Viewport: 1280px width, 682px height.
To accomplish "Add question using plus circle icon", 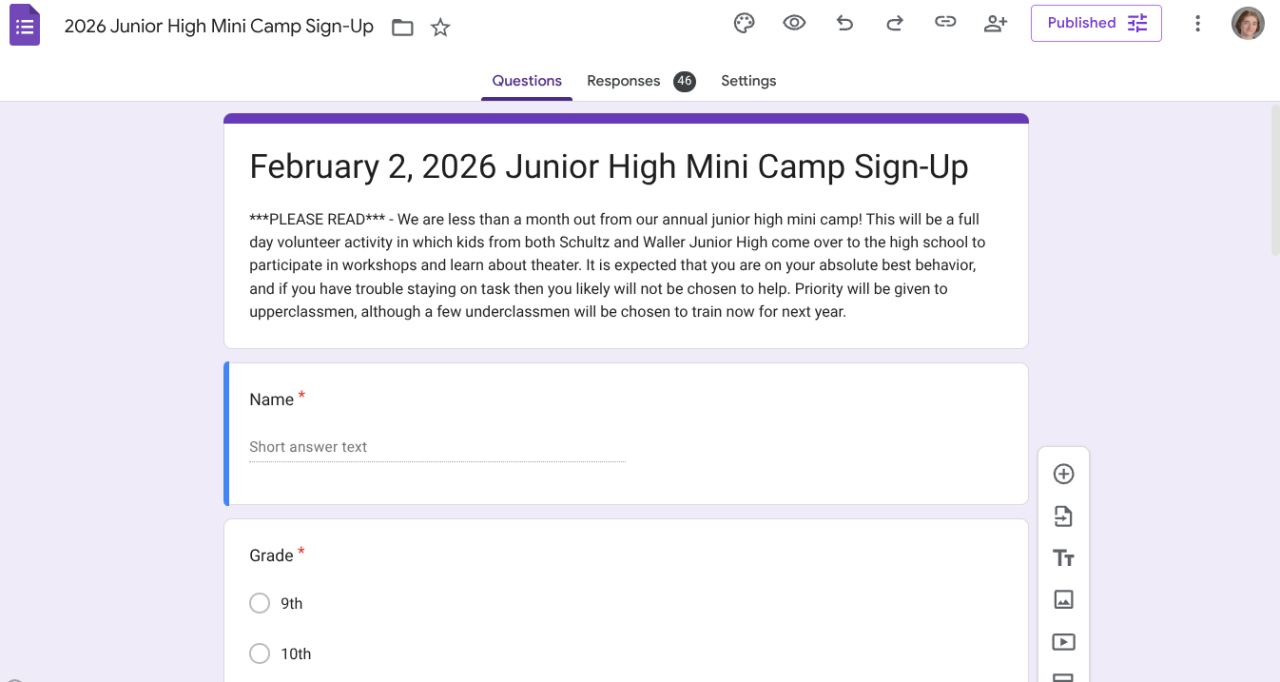I will tap(1063, 474).
